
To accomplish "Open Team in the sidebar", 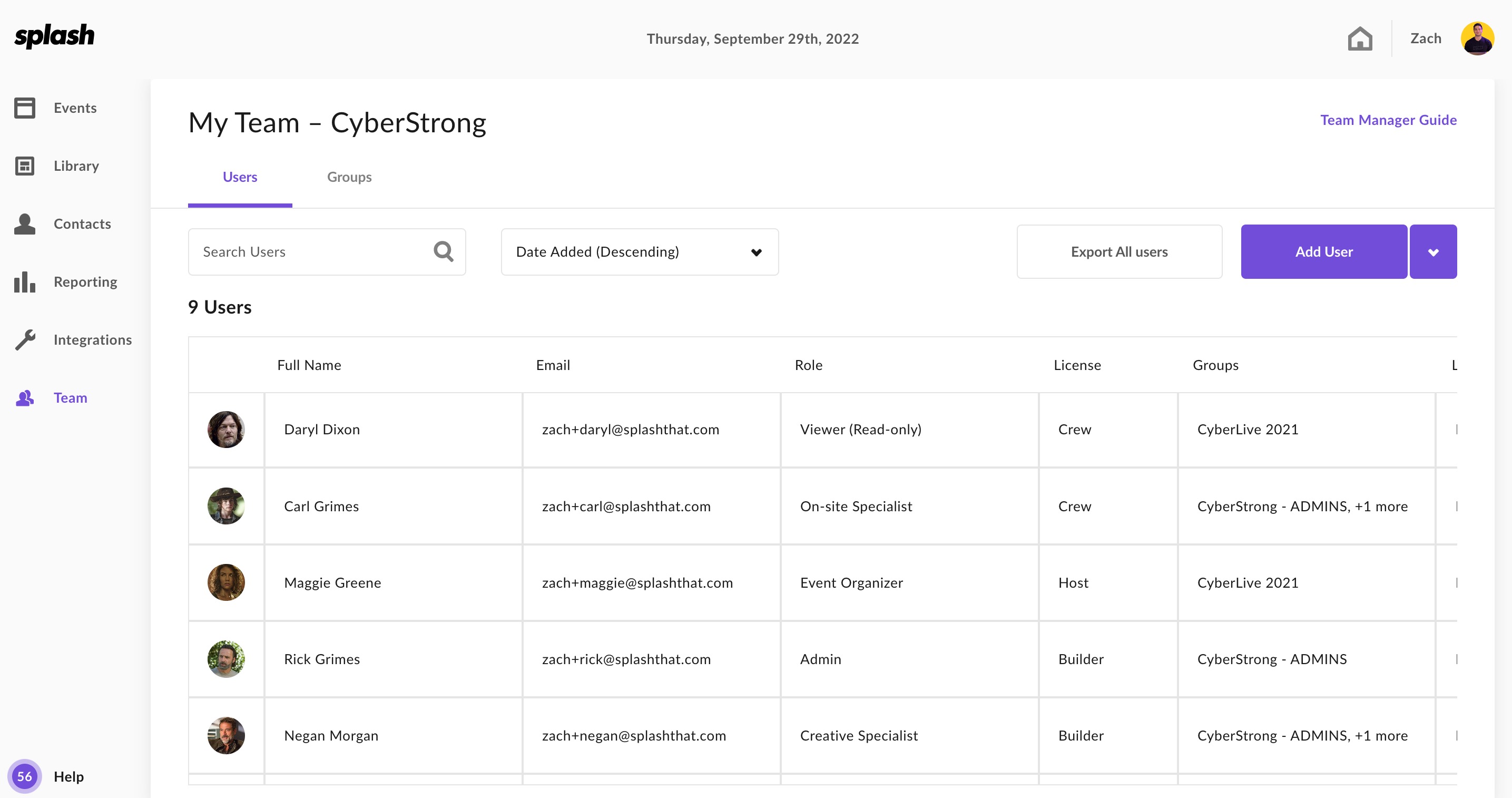I will (71, 398).
